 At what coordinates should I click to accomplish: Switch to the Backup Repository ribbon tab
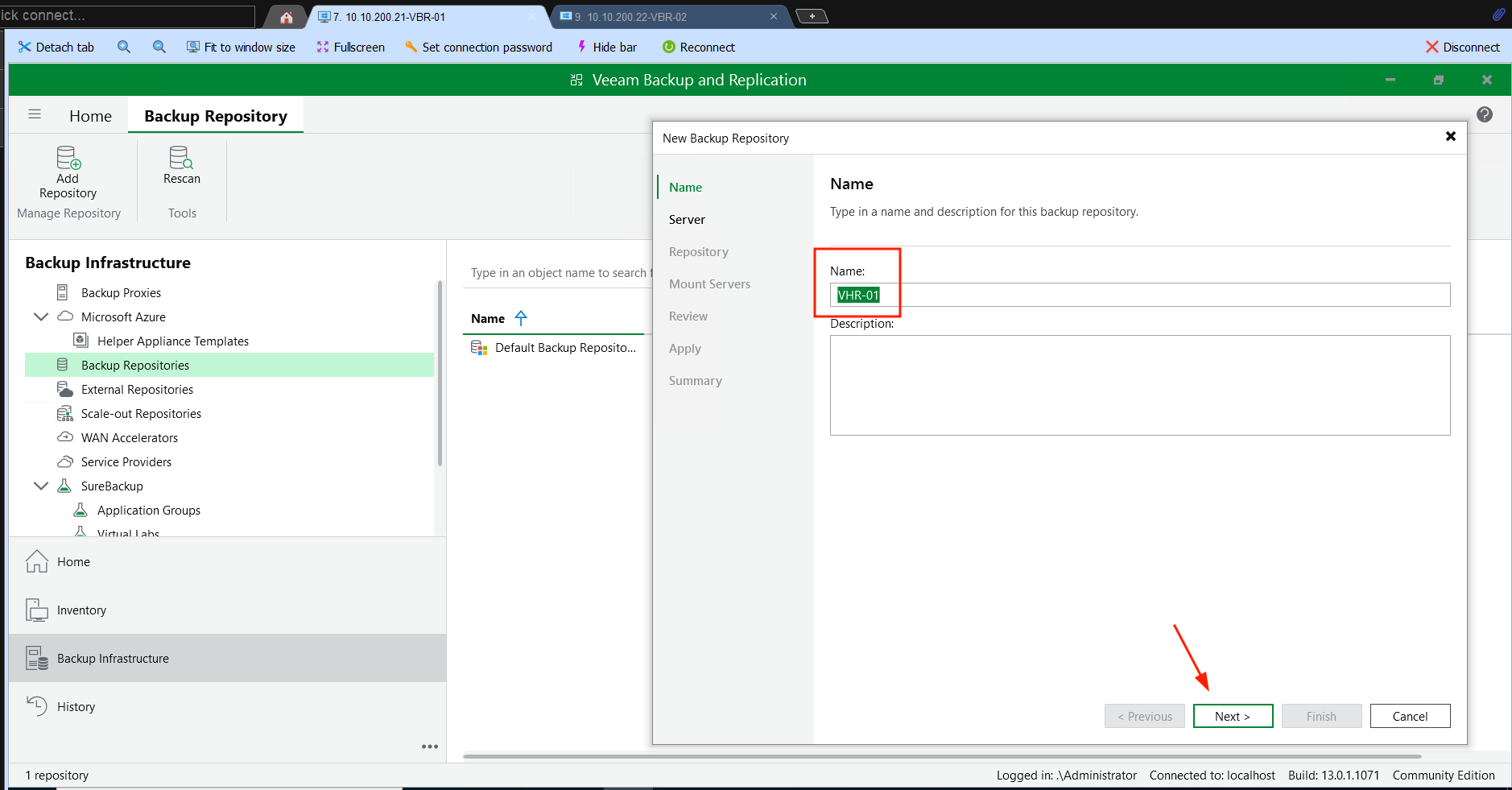(x=216, y=116)
